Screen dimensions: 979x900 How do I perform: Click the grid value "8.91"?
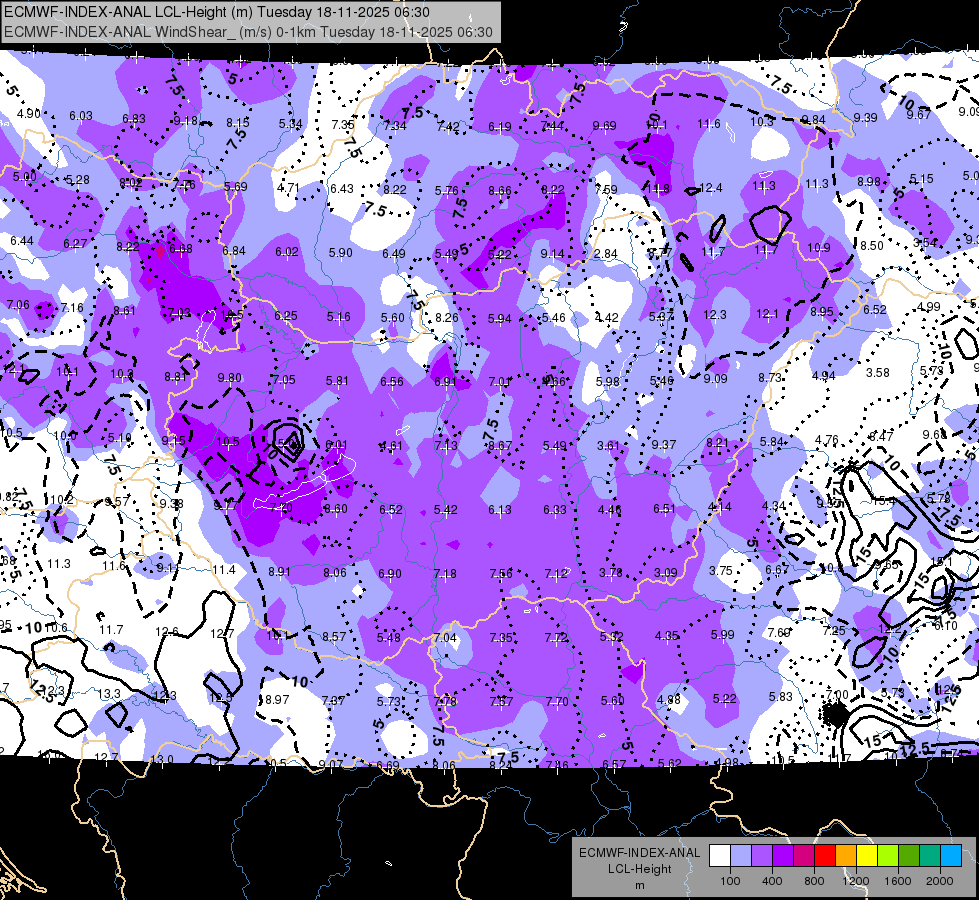[279, 571]
